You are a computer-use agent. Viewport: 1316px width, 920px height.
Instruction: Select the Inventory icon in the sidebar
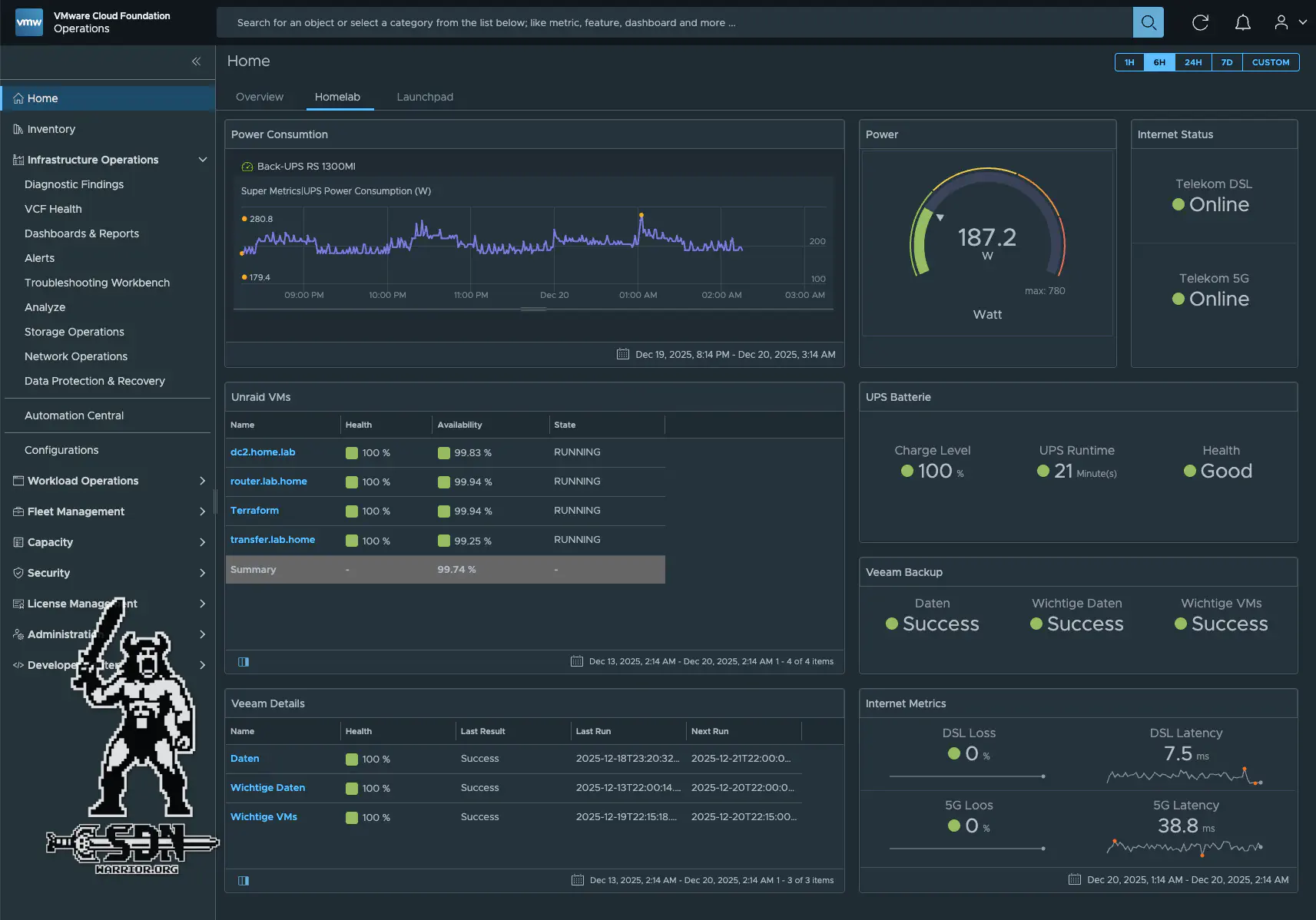(x=18, y=128)
